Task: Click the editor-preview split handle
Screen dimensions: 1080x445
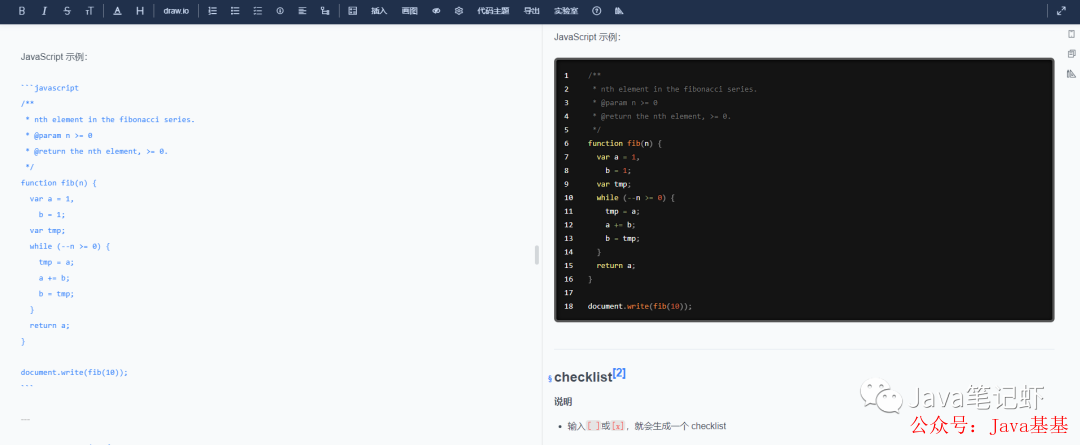Action: tap(537, 255)
